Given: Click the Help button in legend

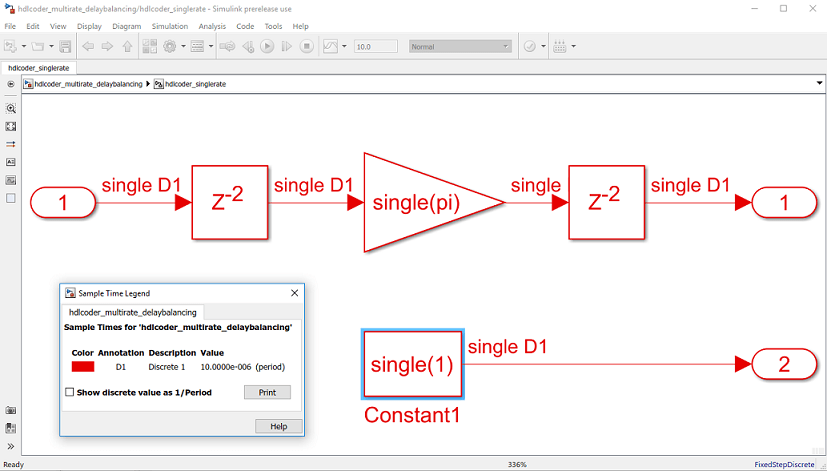Looking at the screenshot, I should (x=278, y=426).
